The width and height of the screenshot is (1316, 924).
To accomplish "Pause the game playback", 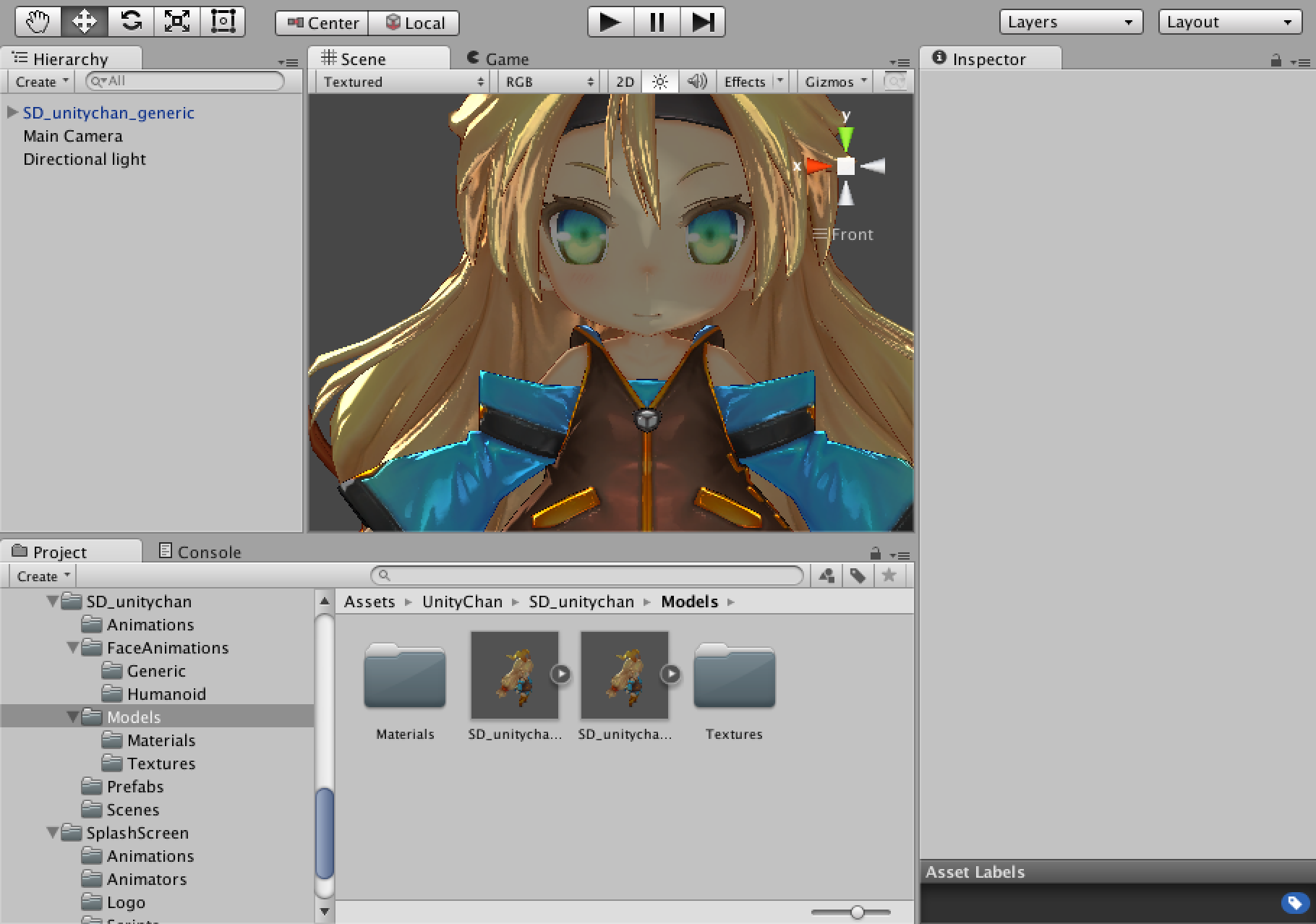I will [x=657, y=22].
